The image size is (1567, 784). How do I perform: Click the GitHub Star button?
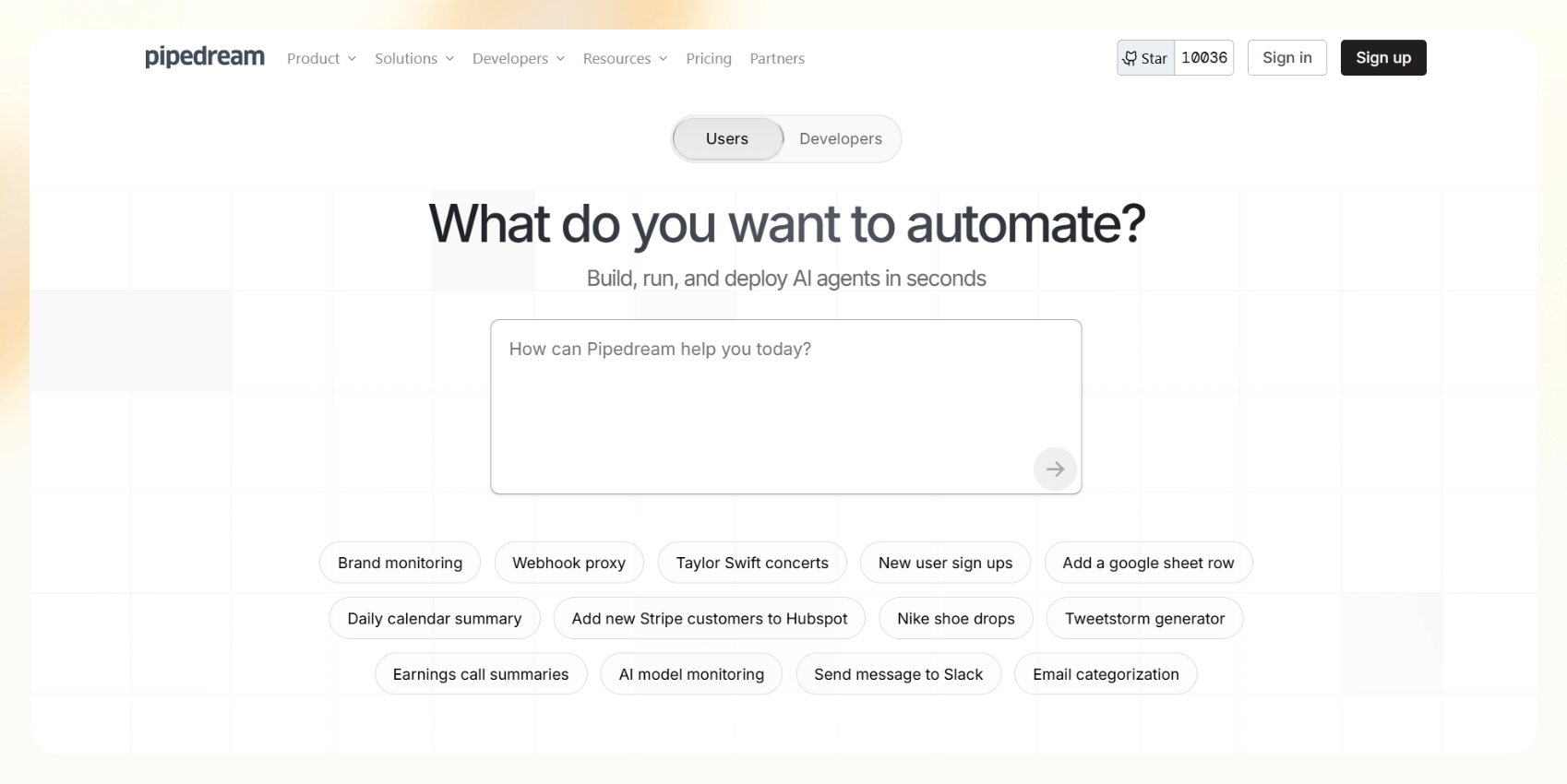(1145, 58)
